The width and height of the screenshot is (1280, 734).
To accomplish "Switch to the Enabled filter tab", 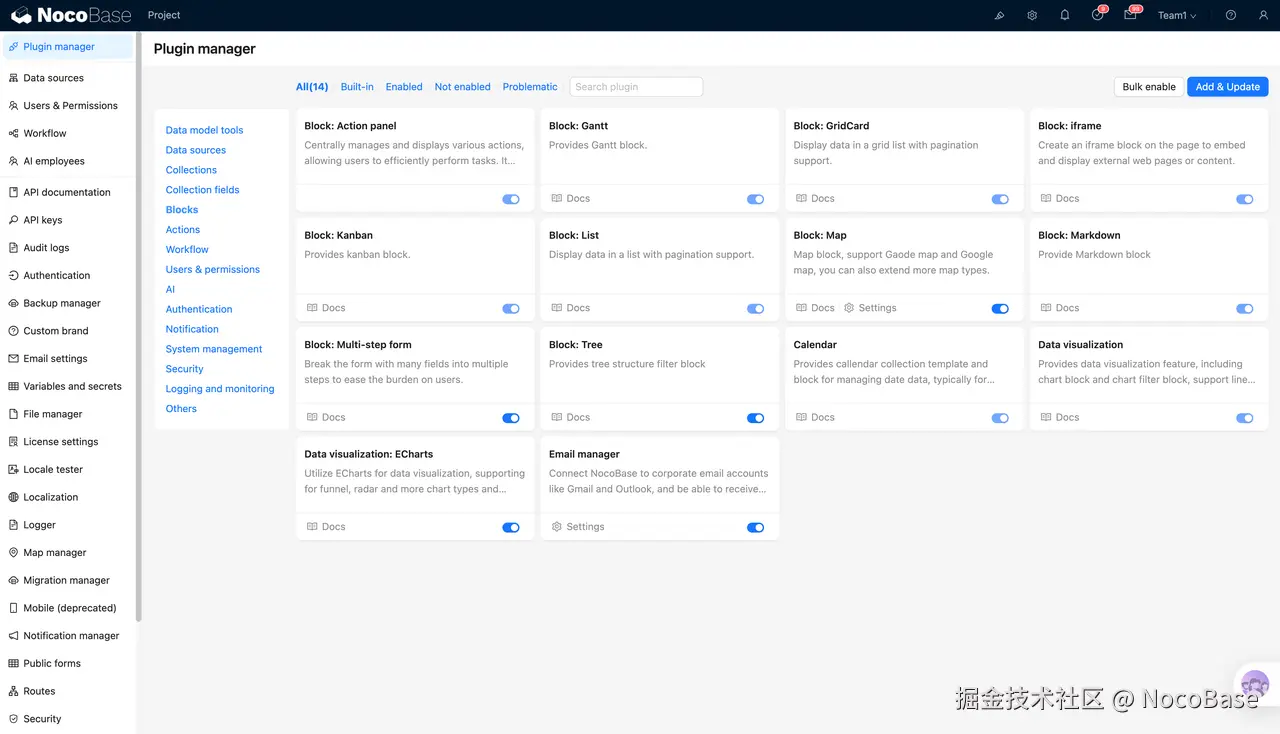I will [x=404, y=87].
